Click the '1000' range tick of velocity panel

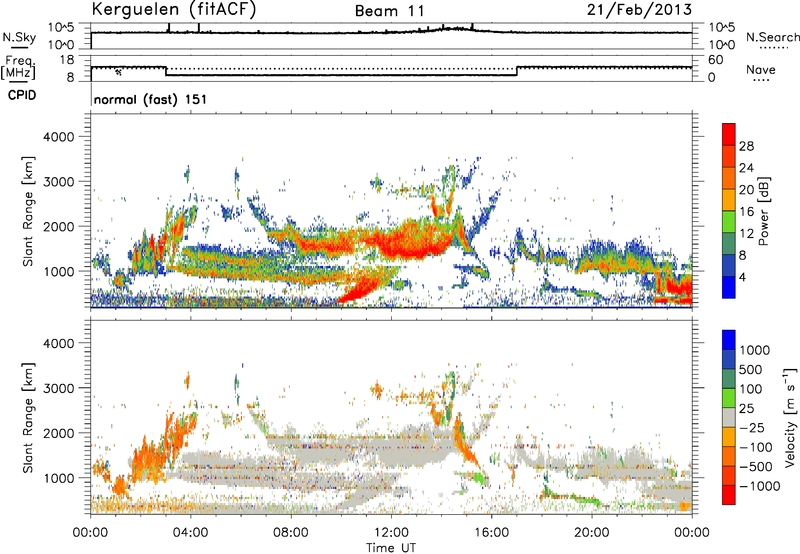coord(59,477)
